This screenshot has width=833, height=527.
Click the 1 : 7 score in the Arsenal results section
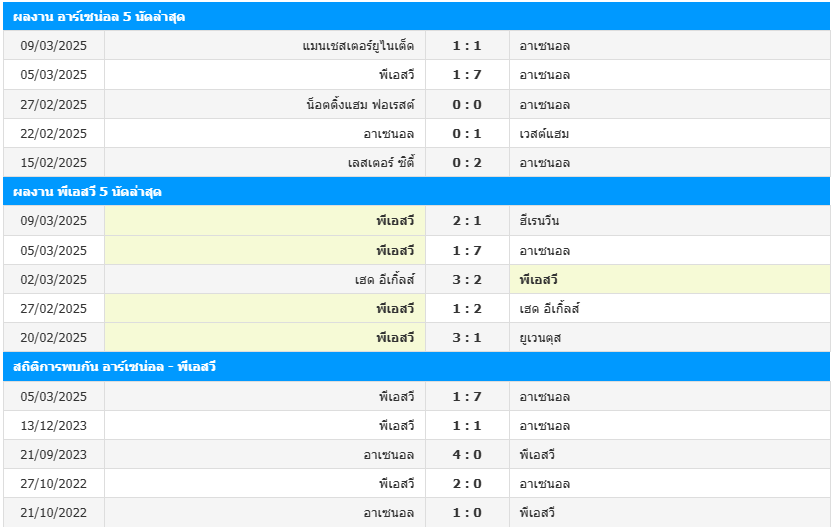467,75
